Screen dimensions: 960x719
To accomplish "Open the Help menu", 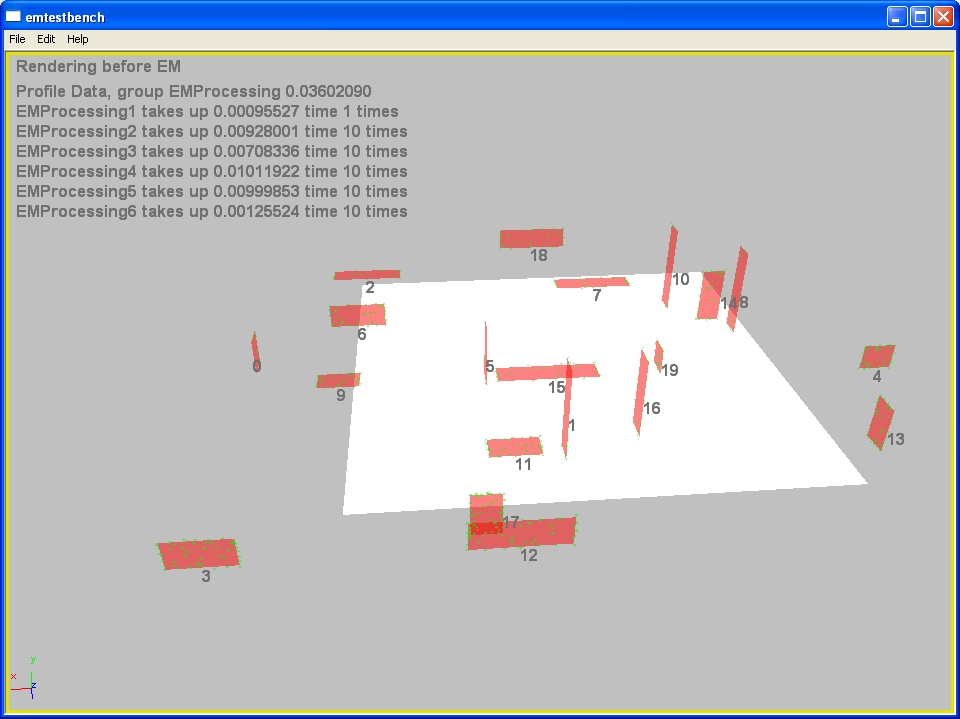I will click(x=78, y=39).
